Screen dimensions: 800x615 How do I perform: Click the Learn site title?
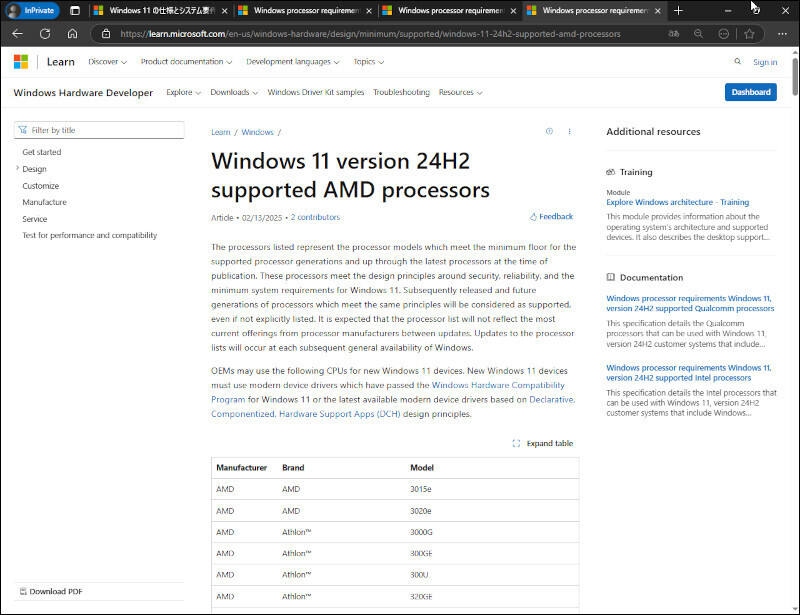(x=61, y=62)
